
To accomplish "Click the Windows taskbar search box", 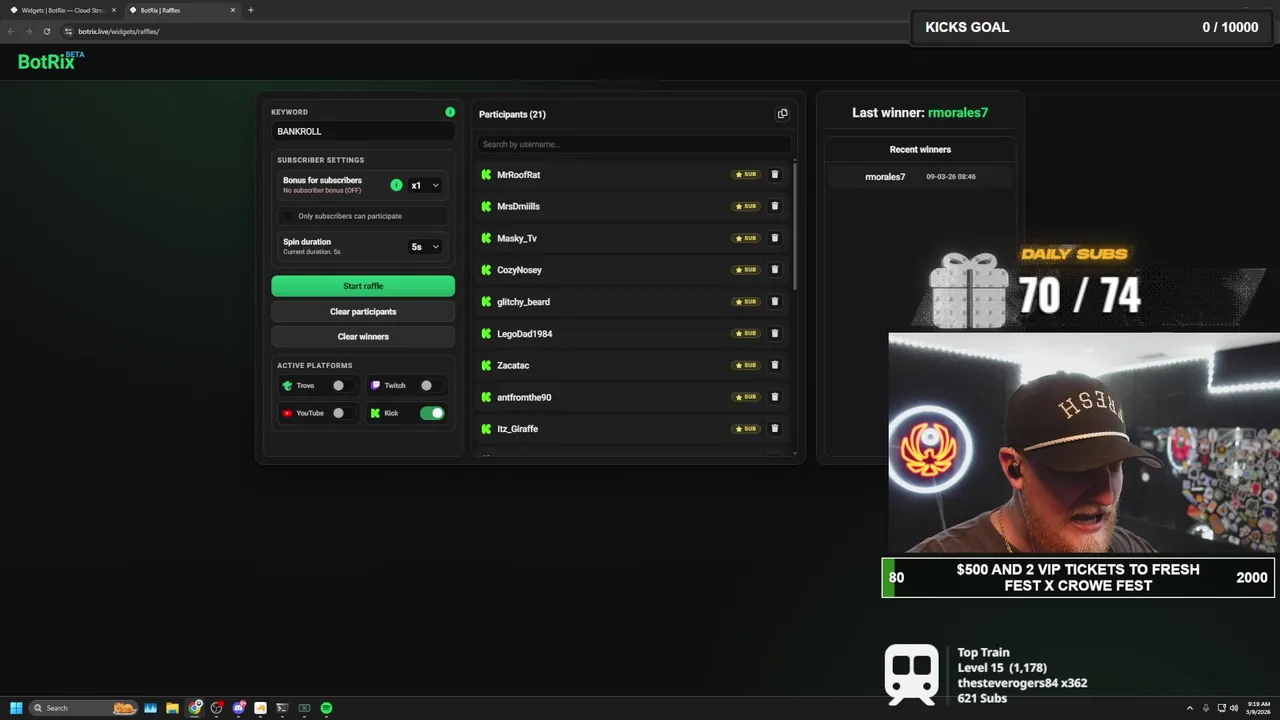I will click(x=83, y=708).
